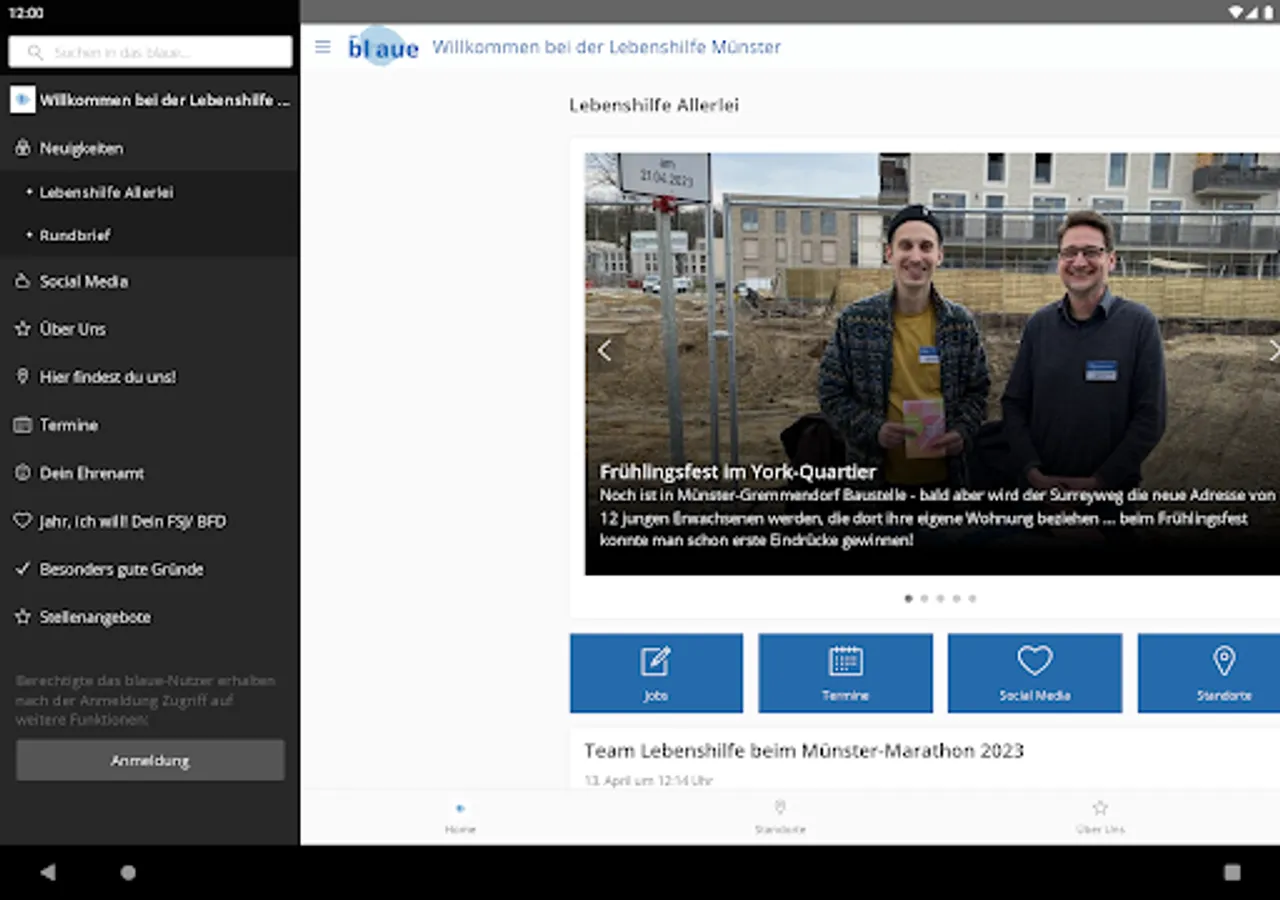
Task: Open the Termine tile with calendar icon
Action: [x=845, y=673]
